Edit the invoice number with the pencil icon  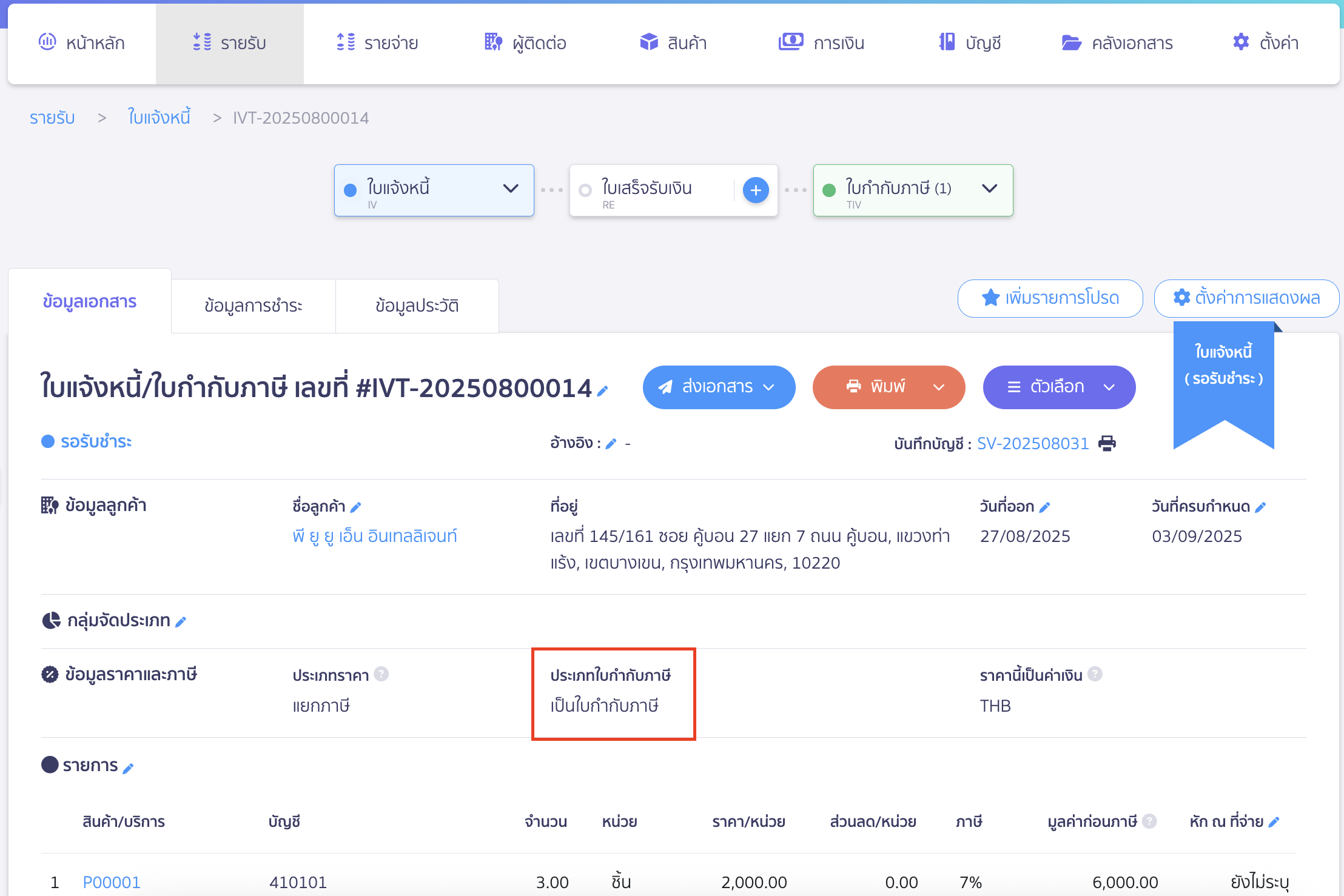[602, 391]
